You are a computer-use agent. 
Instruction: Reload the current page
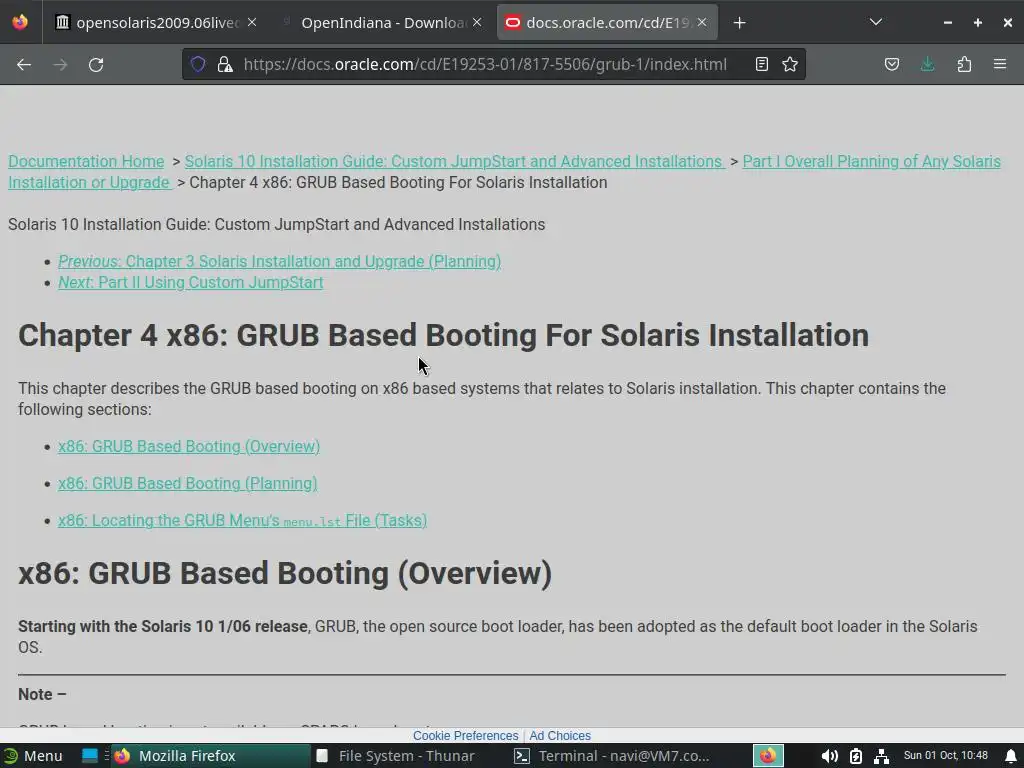pyautogui.click(x=96, y=65)
